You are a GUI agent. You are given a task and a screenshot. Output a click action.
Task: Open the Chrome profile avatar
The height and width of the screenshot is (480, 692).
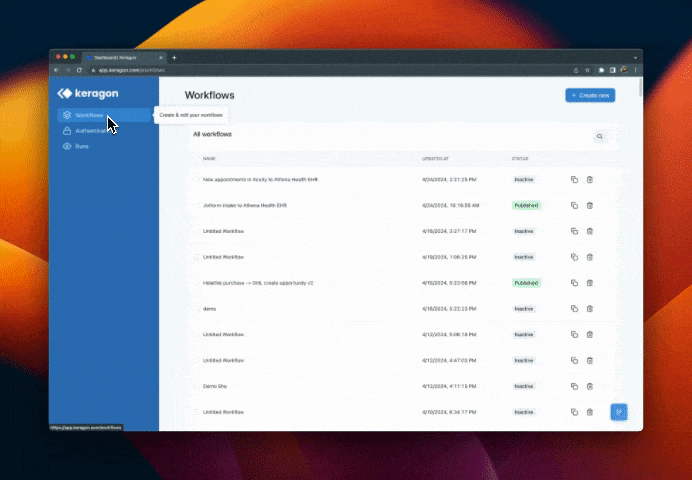[x=624, y=70]
